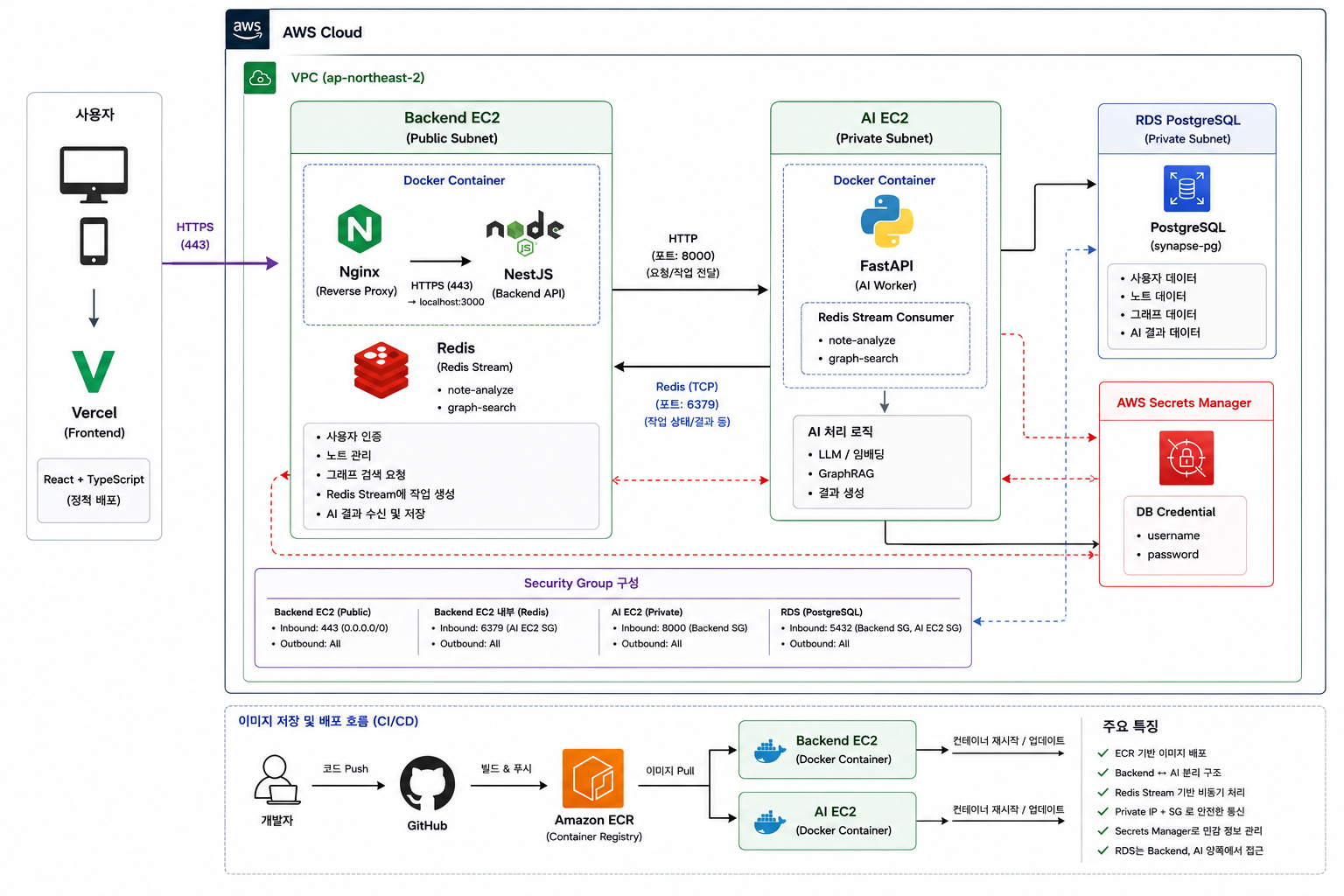The image size is (1344, 896).
Task: Click the HTTP (포트: 8000) label
Action: (683, 255)
